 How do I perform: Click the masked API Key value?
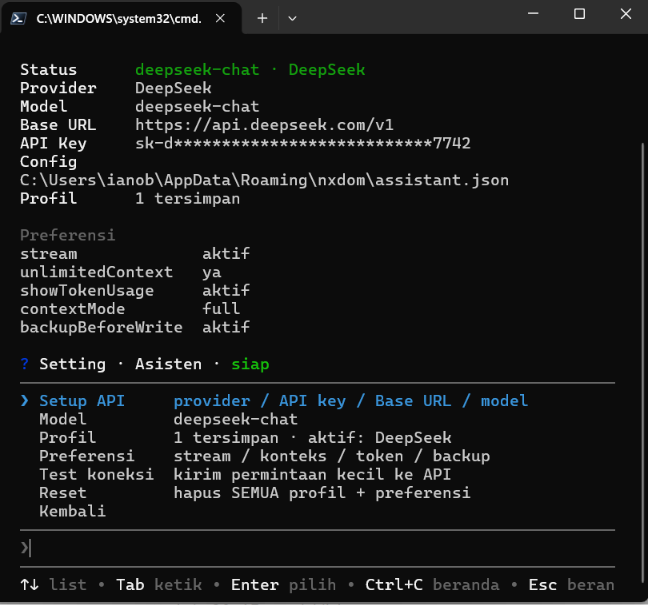(x=303, y=143)
